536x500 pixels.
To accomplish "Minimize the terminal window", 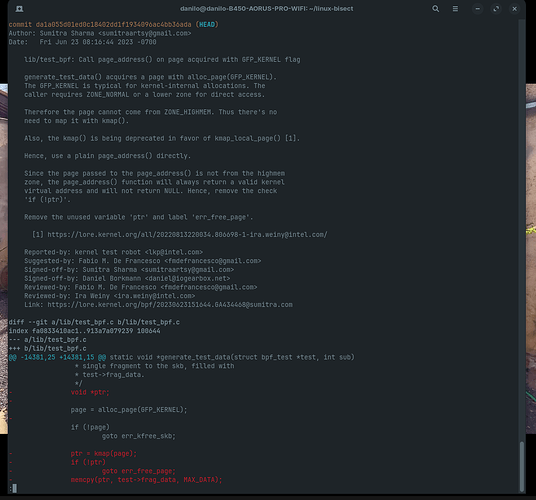I will coord(478,9).
